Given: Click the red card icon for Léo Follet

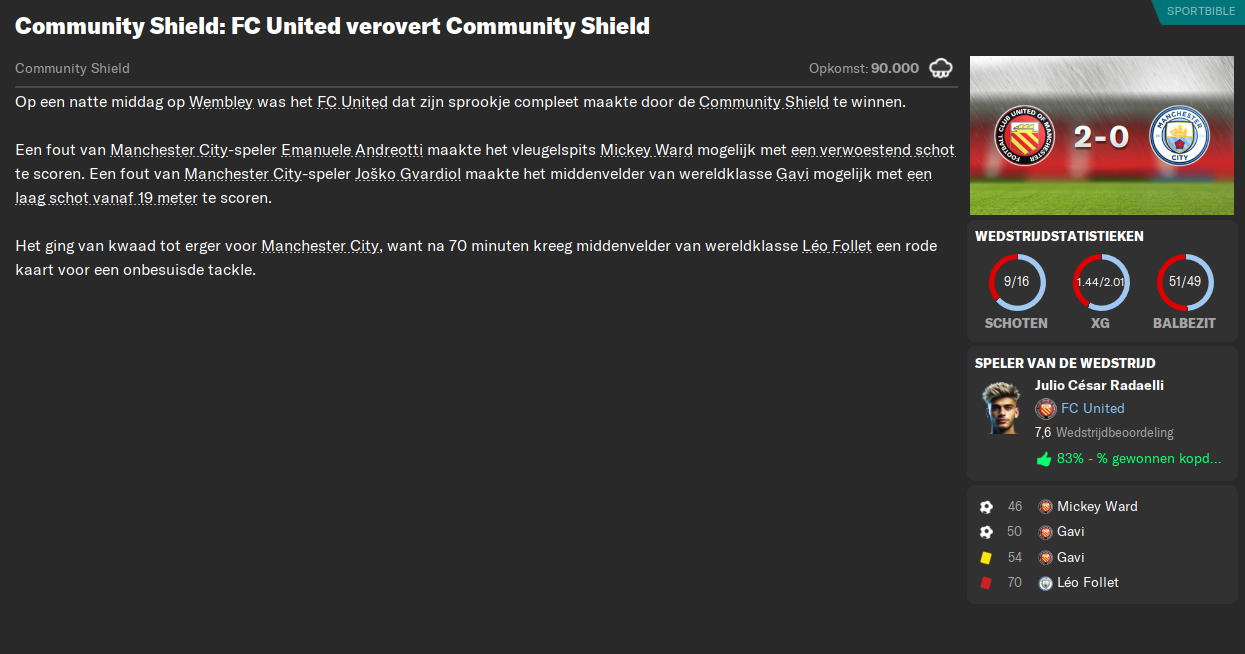Looking at the screenshot, I should (986, 582).
